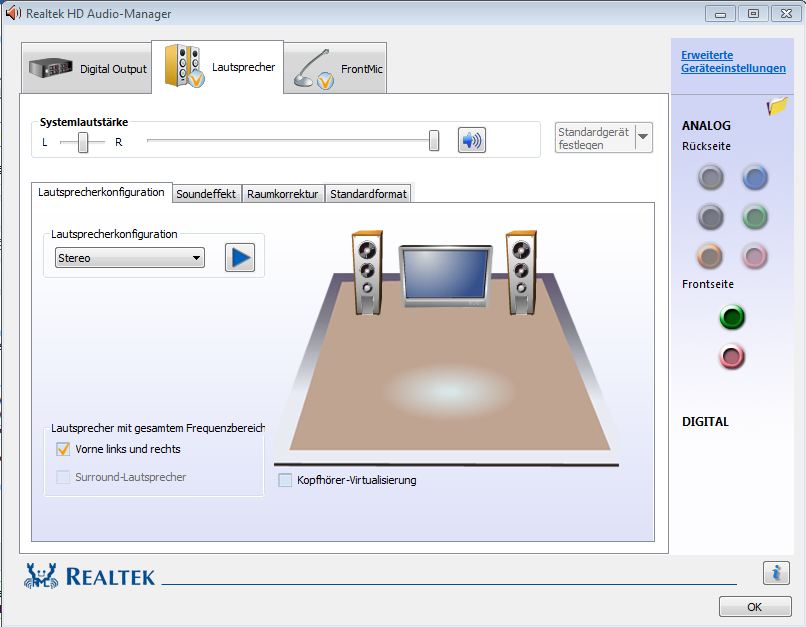
Task: Click the main volume slider handle
Action: (434, 140)
